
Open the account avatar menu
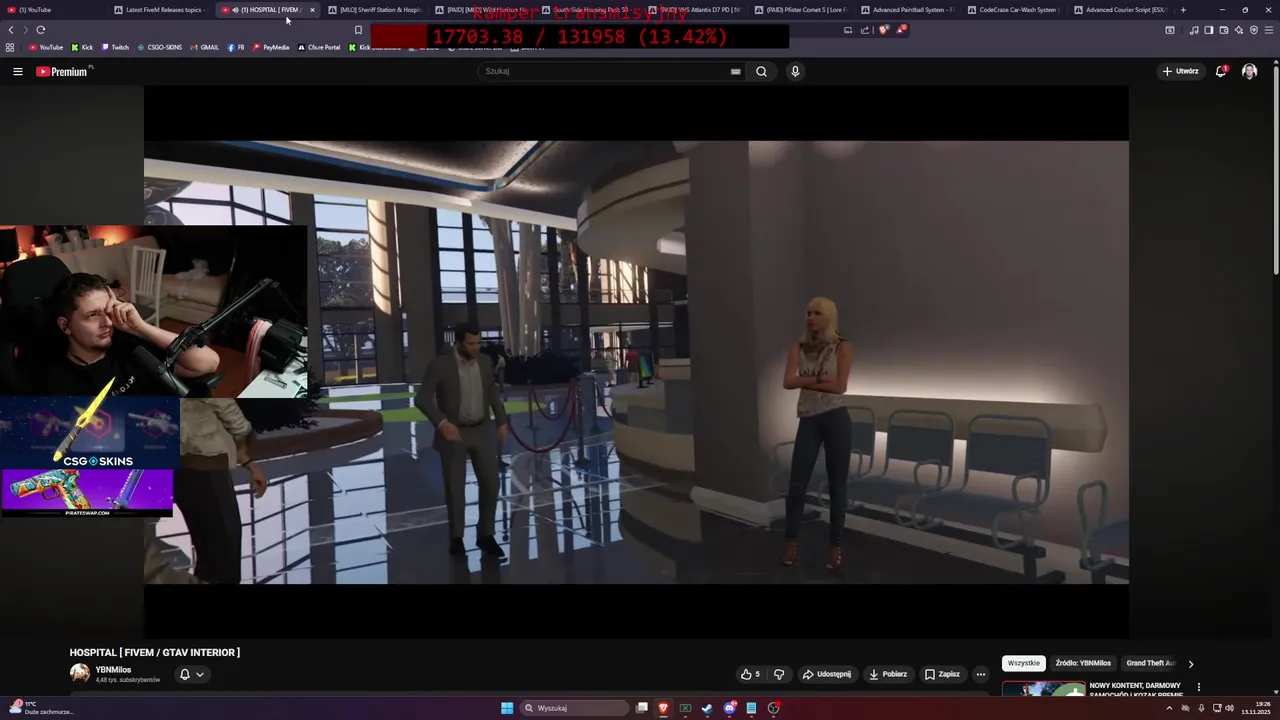coord(1249,71)
